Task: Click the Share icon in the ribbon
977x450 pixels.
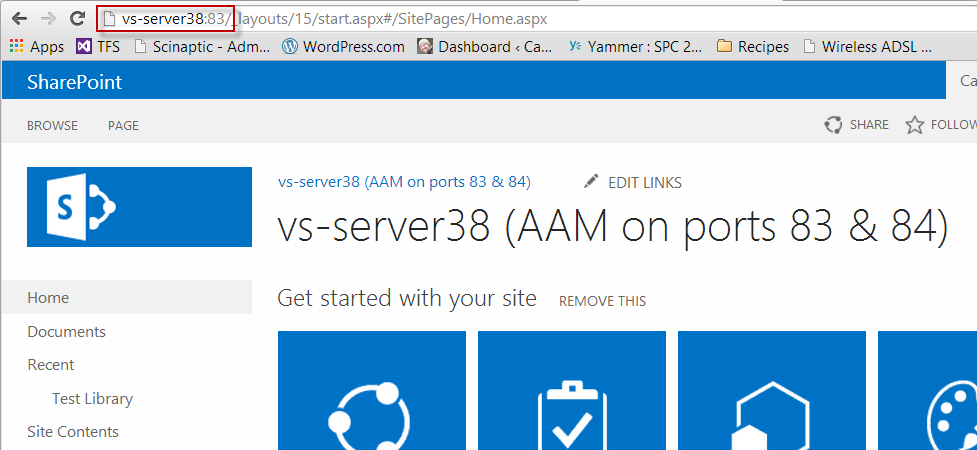Action: (833, 125)
